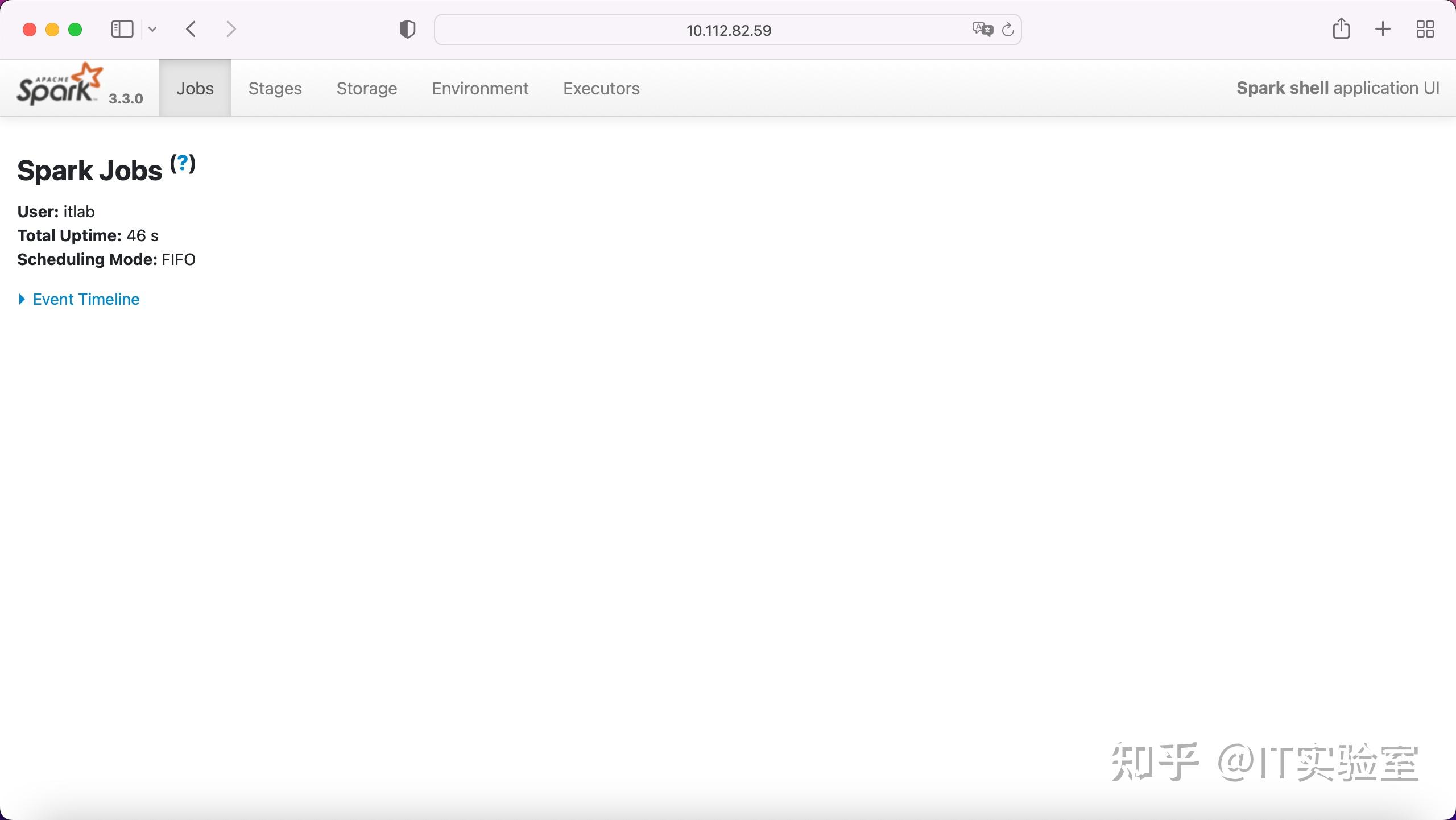The width and height of the screenshot is (1456, 820).
Task: Open the sidebar options chevron
Action: point(152,29)
